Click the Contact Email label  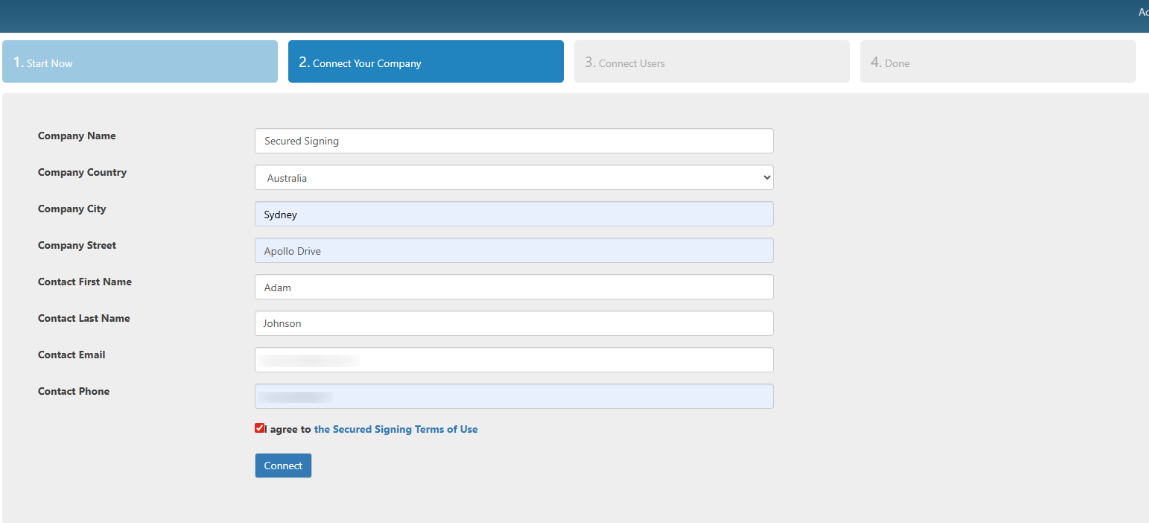[72, 355]
